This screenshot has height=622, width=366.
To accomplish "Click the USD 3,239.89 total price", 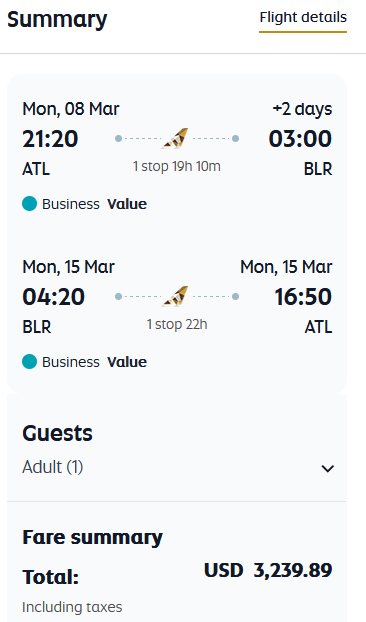I will [268, 570].
